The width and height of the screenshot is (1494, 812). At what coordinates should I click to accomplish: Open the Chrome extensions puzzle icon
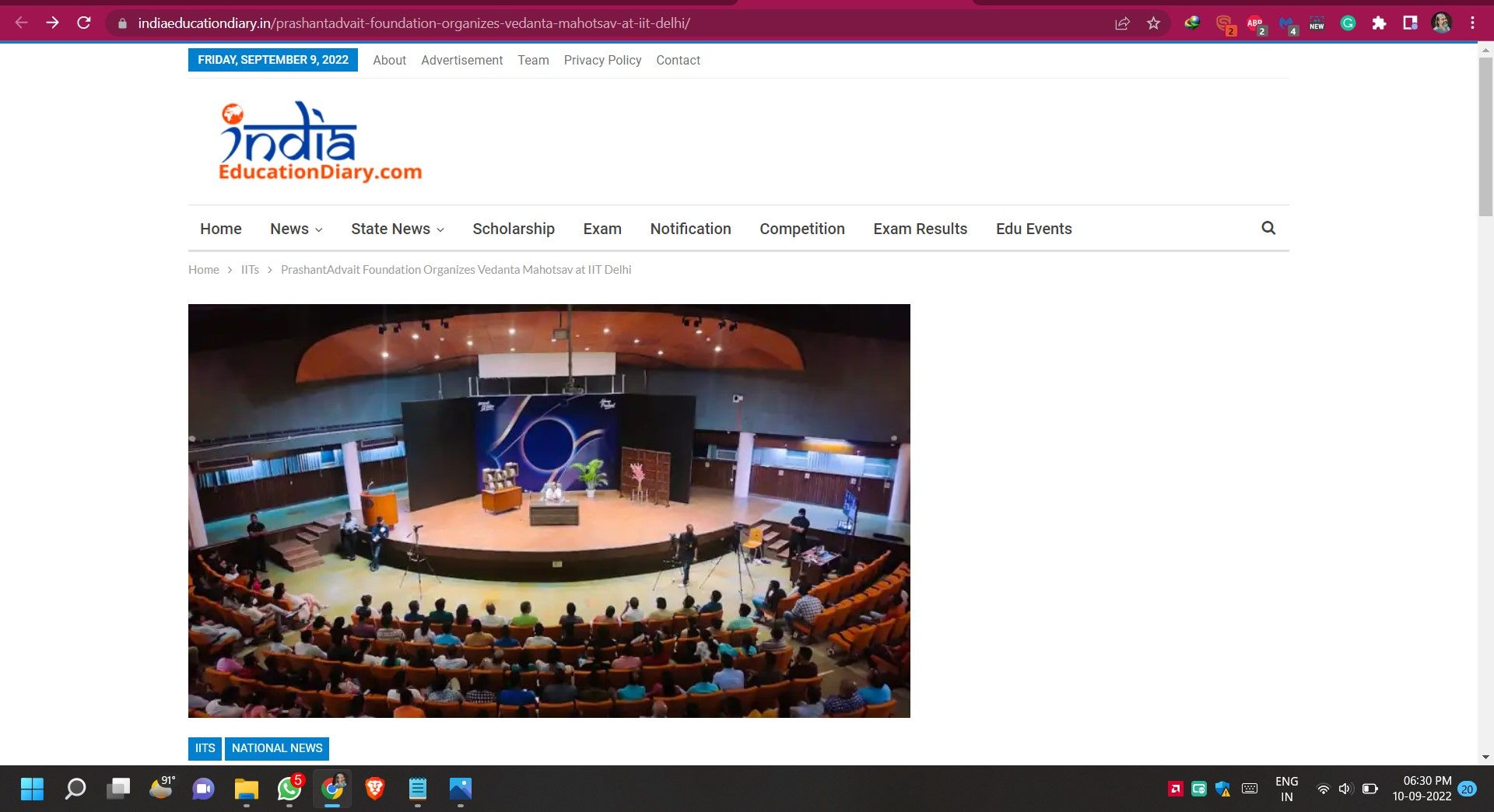[1379, 23]
